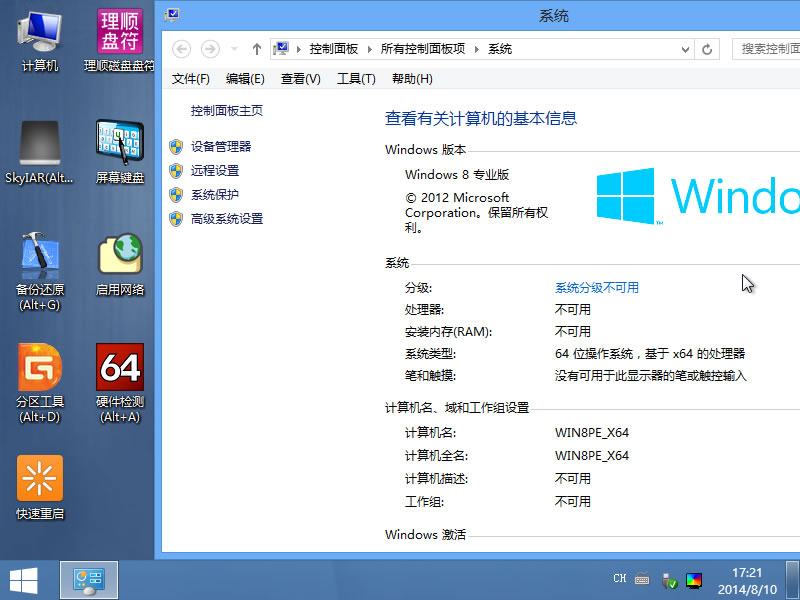Go back with the Back arrow

(x=181, y=49)
